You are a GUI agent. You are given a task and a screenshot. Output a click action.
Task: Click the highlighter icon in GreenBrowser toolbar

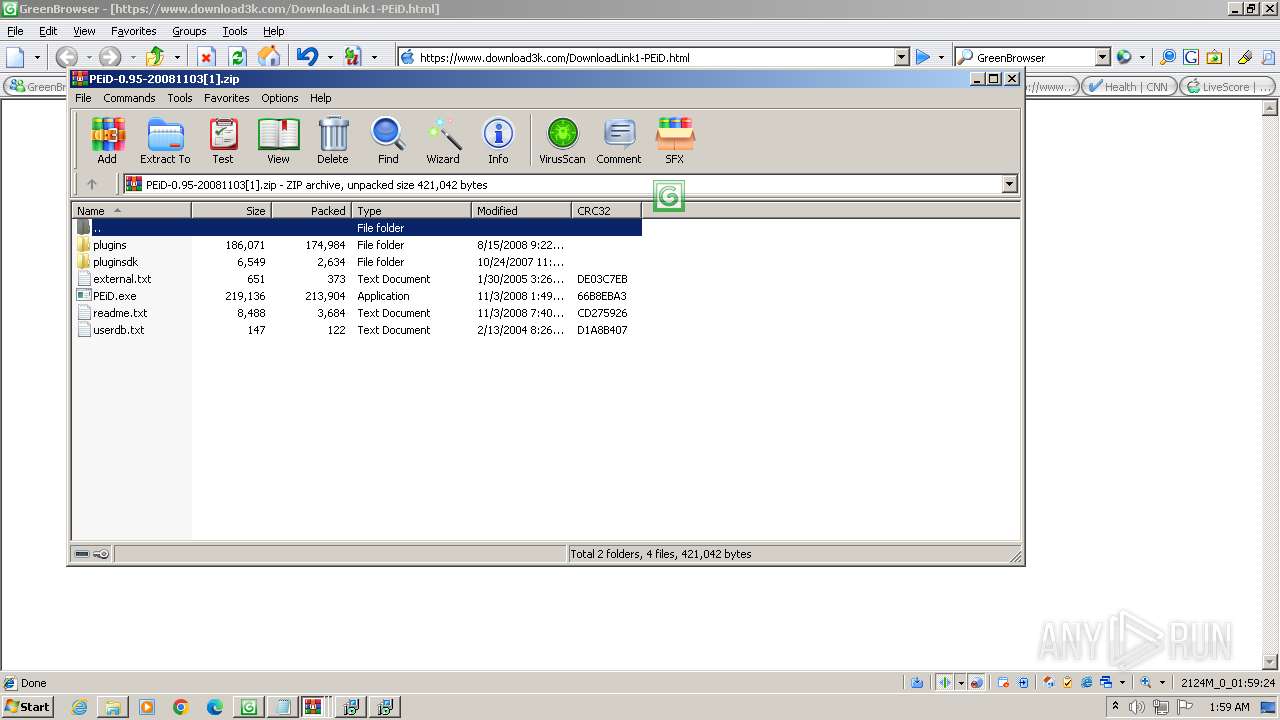1245,57
